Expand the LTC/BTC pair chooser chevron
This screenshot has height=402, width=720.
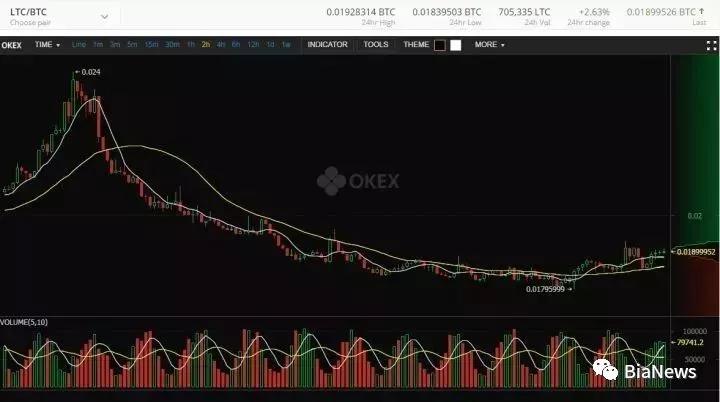(x=105, y=17)
